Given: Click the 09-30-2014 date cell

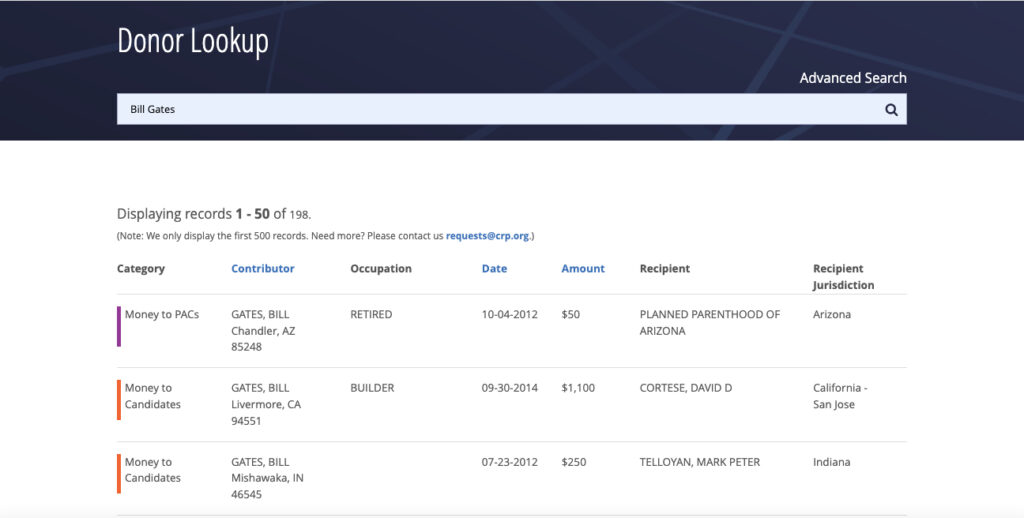Looking at the screenshot, I should [x=509, y=388].
